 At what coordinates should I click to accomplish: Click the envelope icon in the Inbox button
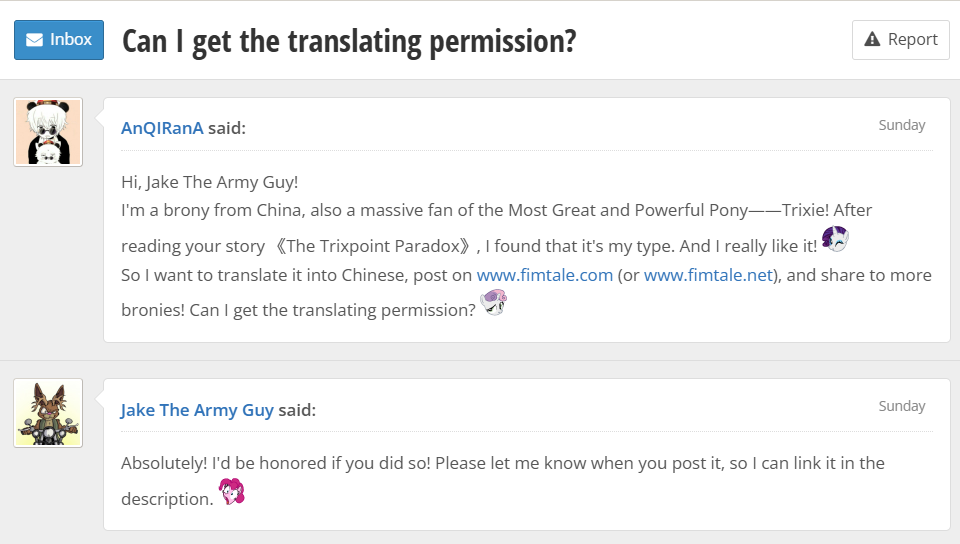tap(35, 40)
